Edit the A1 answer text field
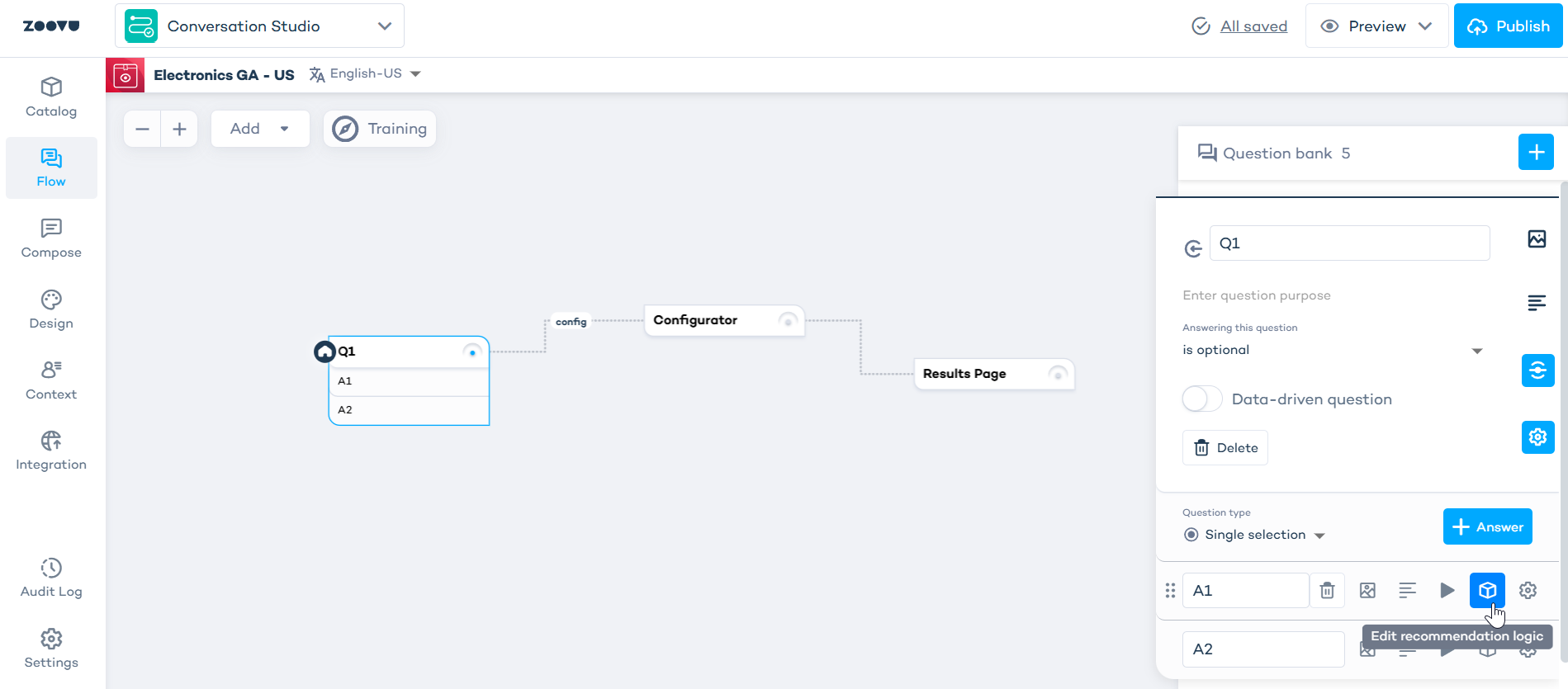 tap(1245, 591)
